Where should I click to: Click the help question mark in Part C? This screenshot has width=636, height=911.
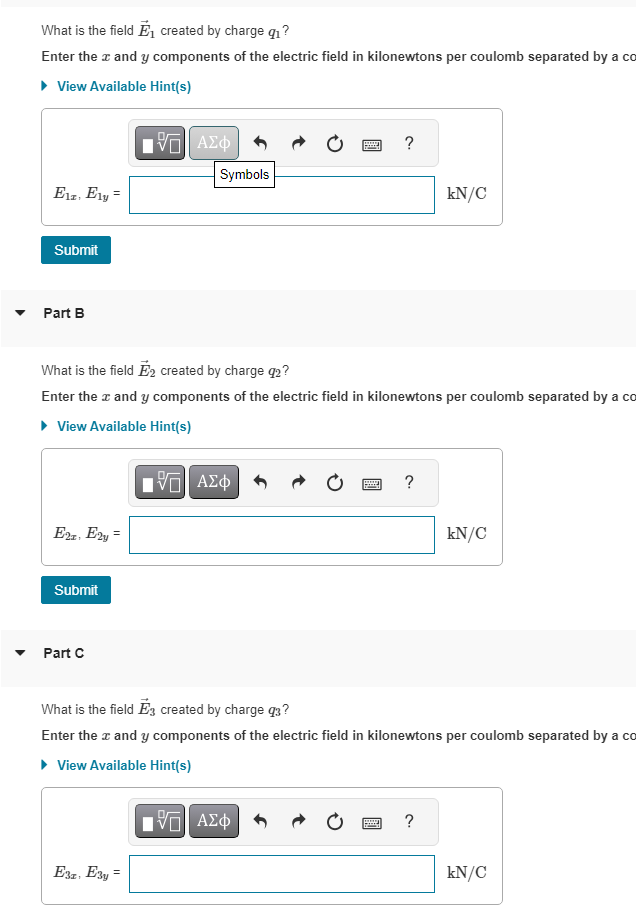[x=409, y=821]
